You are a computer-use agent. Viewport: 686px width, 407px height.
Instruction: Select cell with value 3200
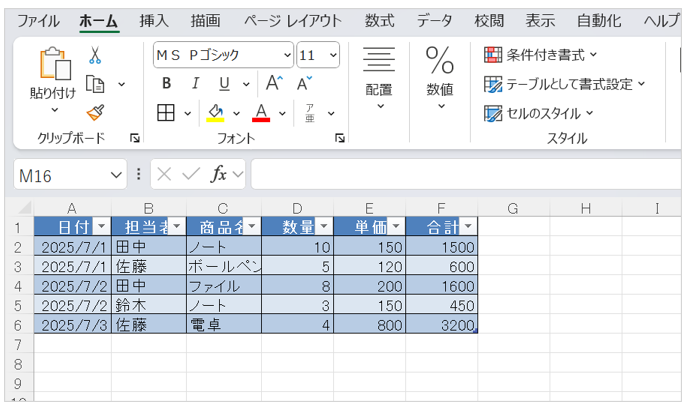(441, 325)
